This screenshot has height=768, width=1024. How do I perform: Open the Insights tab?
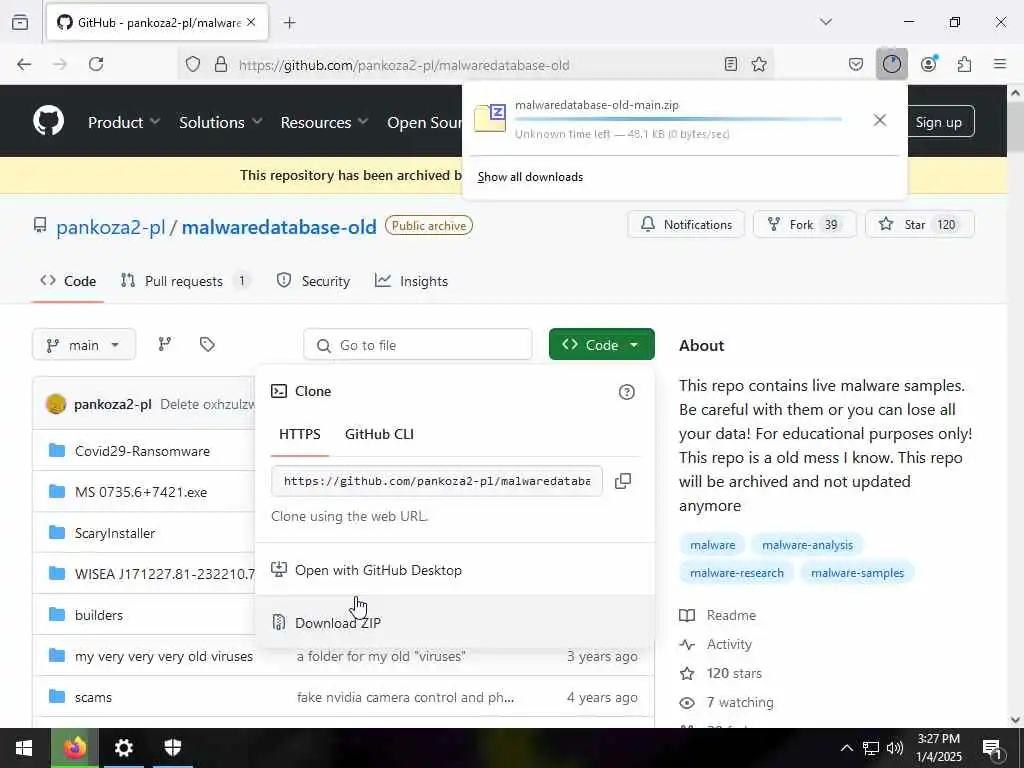coord(411,281)
